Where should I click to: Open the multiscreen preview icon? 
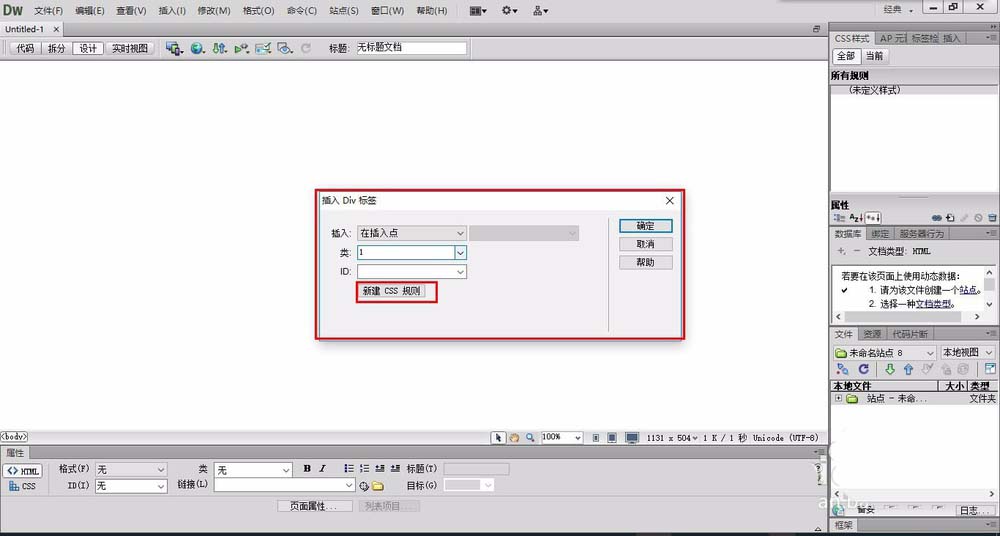coord(173,48)
